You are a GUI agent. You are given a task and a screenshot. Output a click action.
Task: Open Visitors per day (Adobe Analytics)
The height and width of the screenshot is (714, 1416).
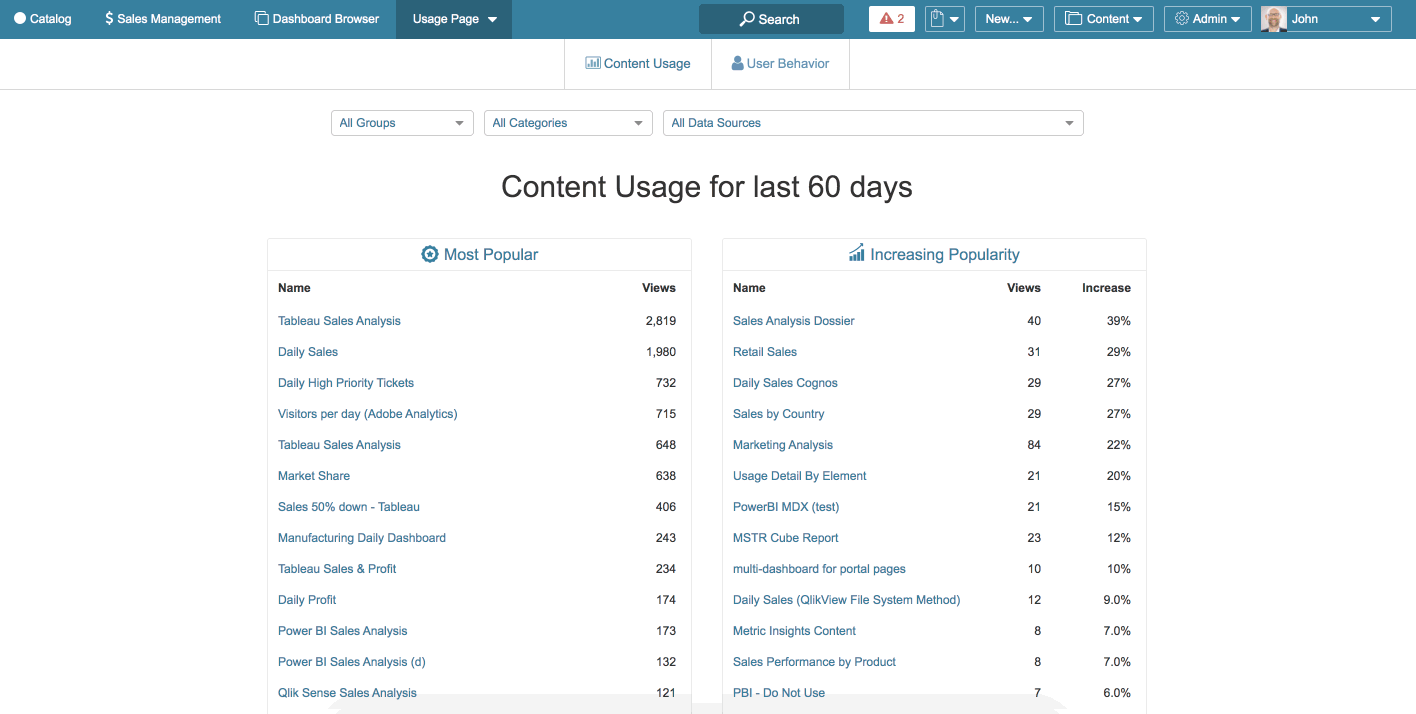pos(368,414)
